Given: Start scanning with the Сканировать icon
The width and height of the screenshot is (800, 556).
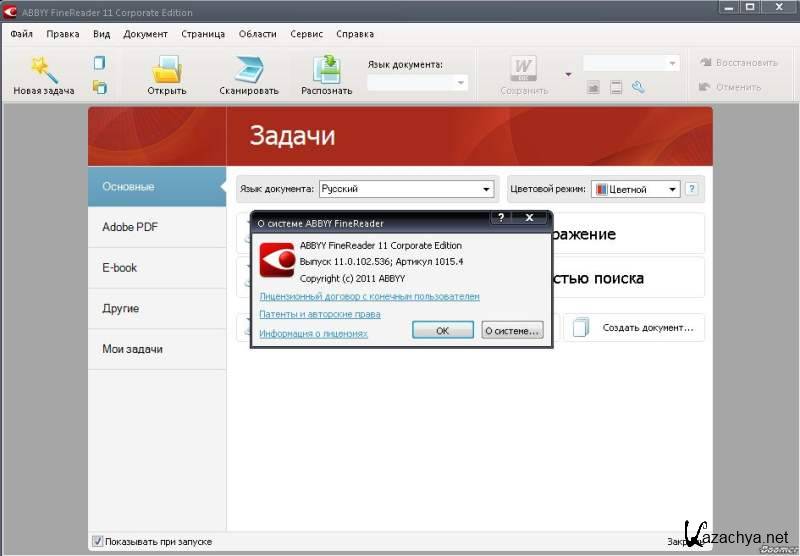Looking at the screenshot, I should [x=248, y=68].
